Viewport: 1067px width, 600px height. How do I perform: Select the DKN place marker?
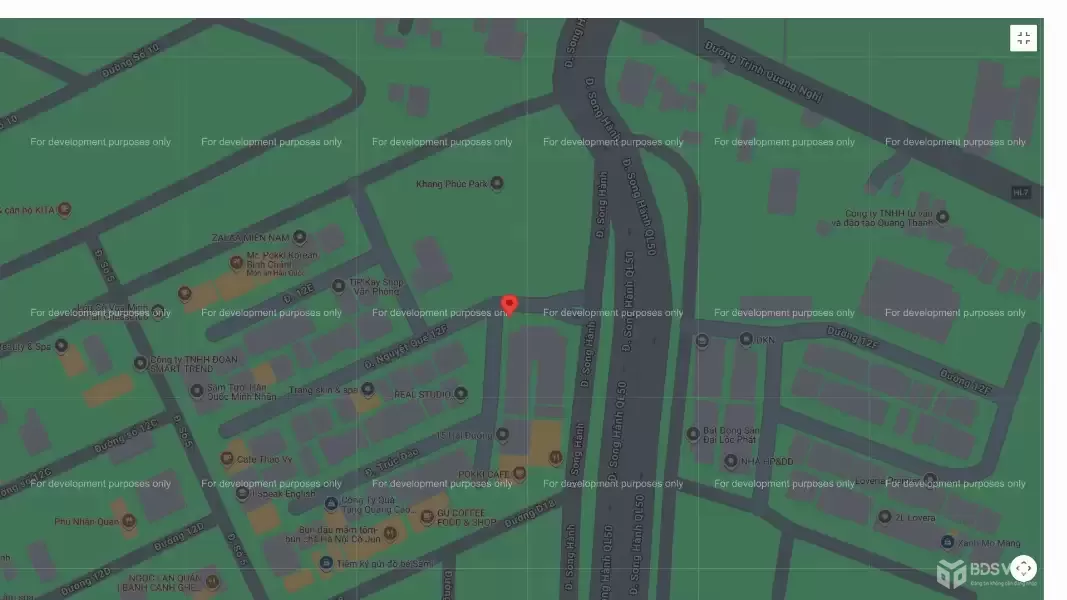tap(746, 339)
